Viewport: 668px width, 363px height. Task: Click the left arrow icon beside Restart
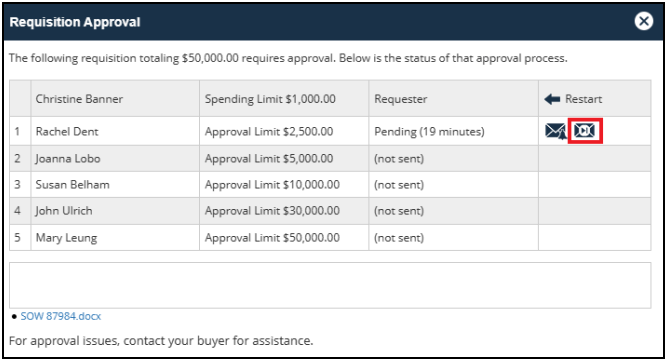552,99
